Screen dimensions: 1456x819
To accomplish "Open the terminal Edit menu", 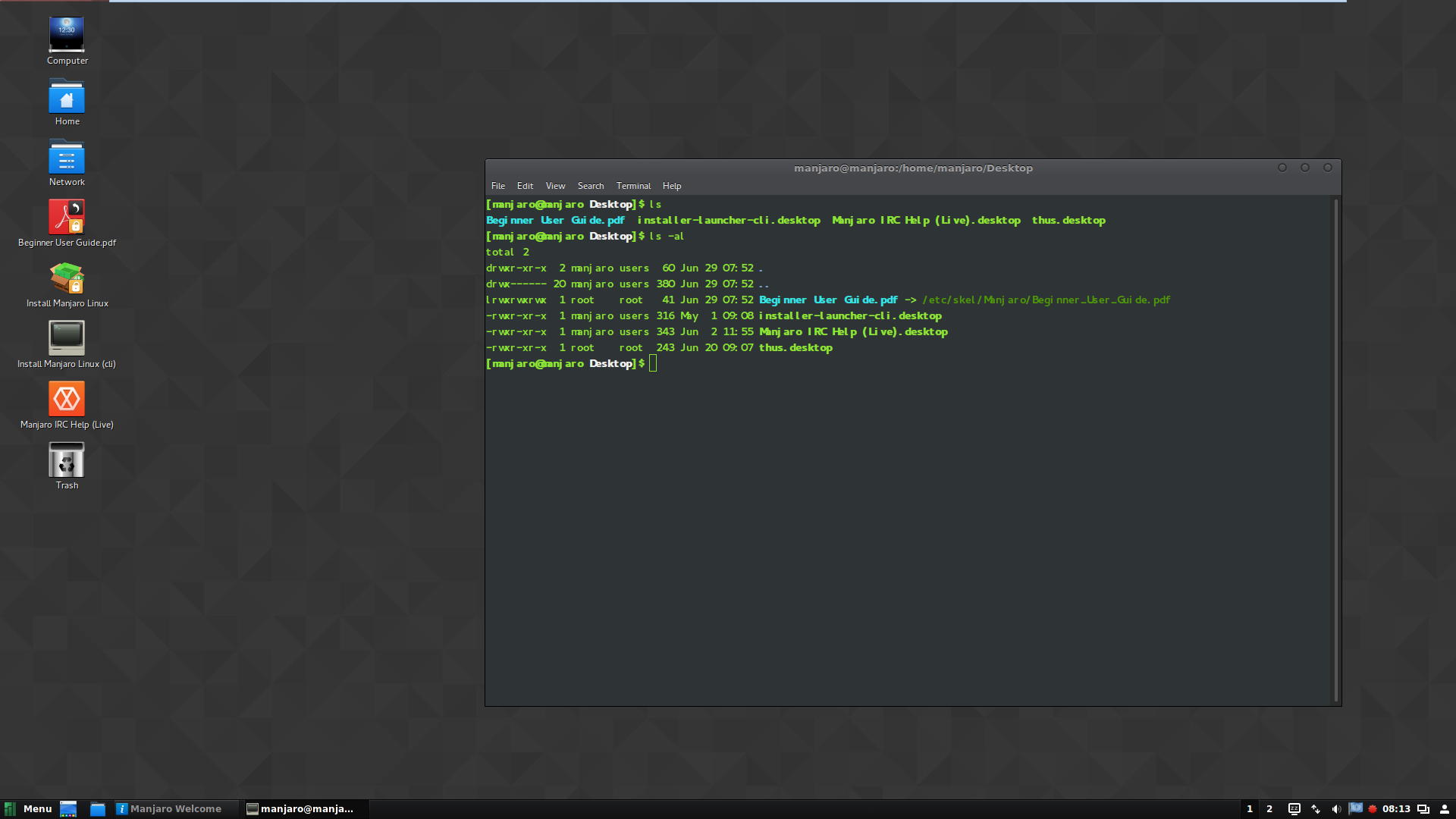I will click(x=525, y=186).
